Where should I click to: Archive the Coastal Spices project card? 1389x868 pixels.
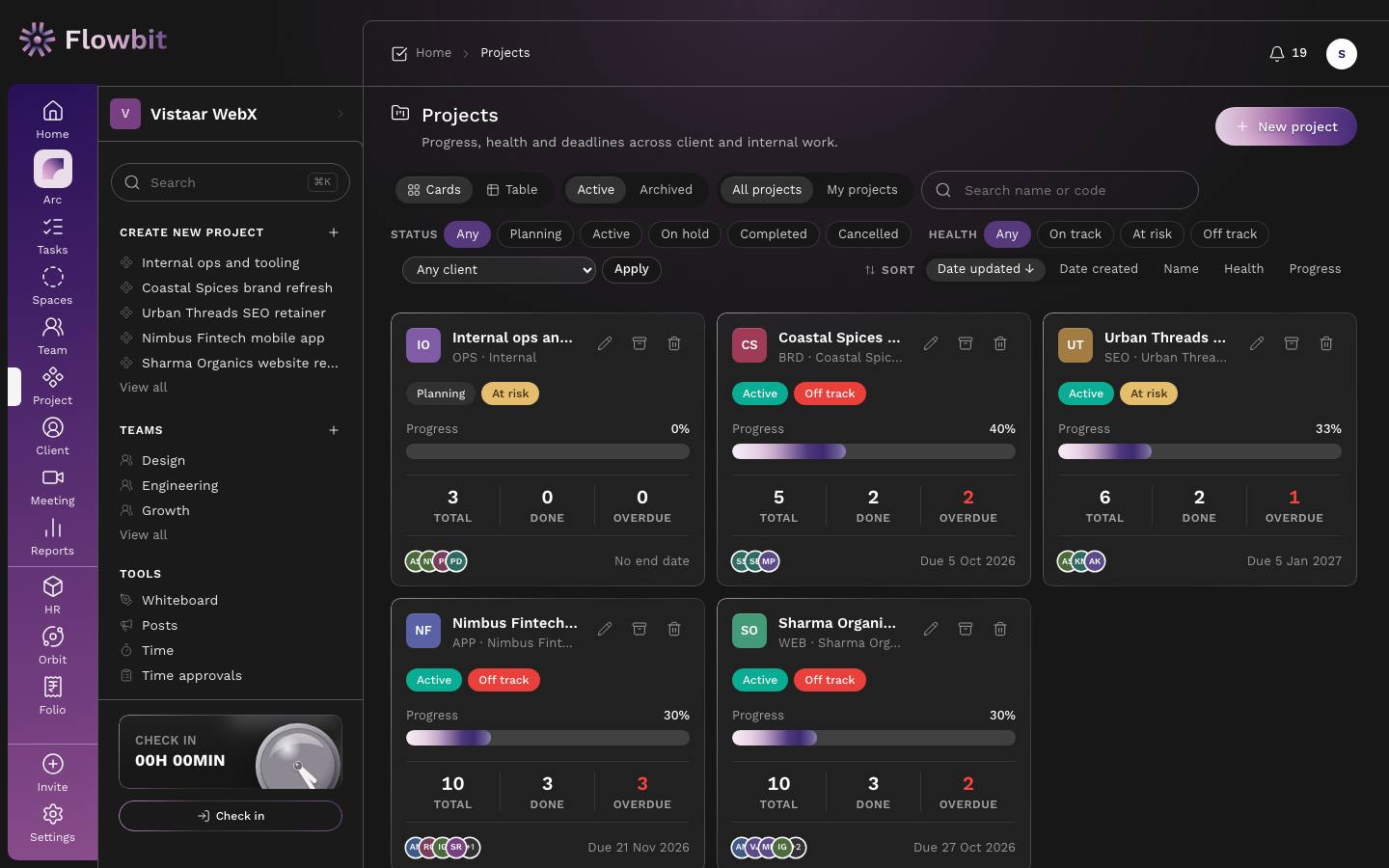[x=966, y=343]
